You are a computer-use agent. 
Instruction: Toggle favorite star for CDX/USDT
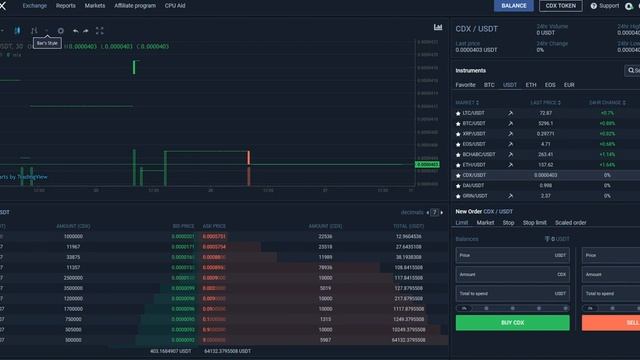pos(458,176)
